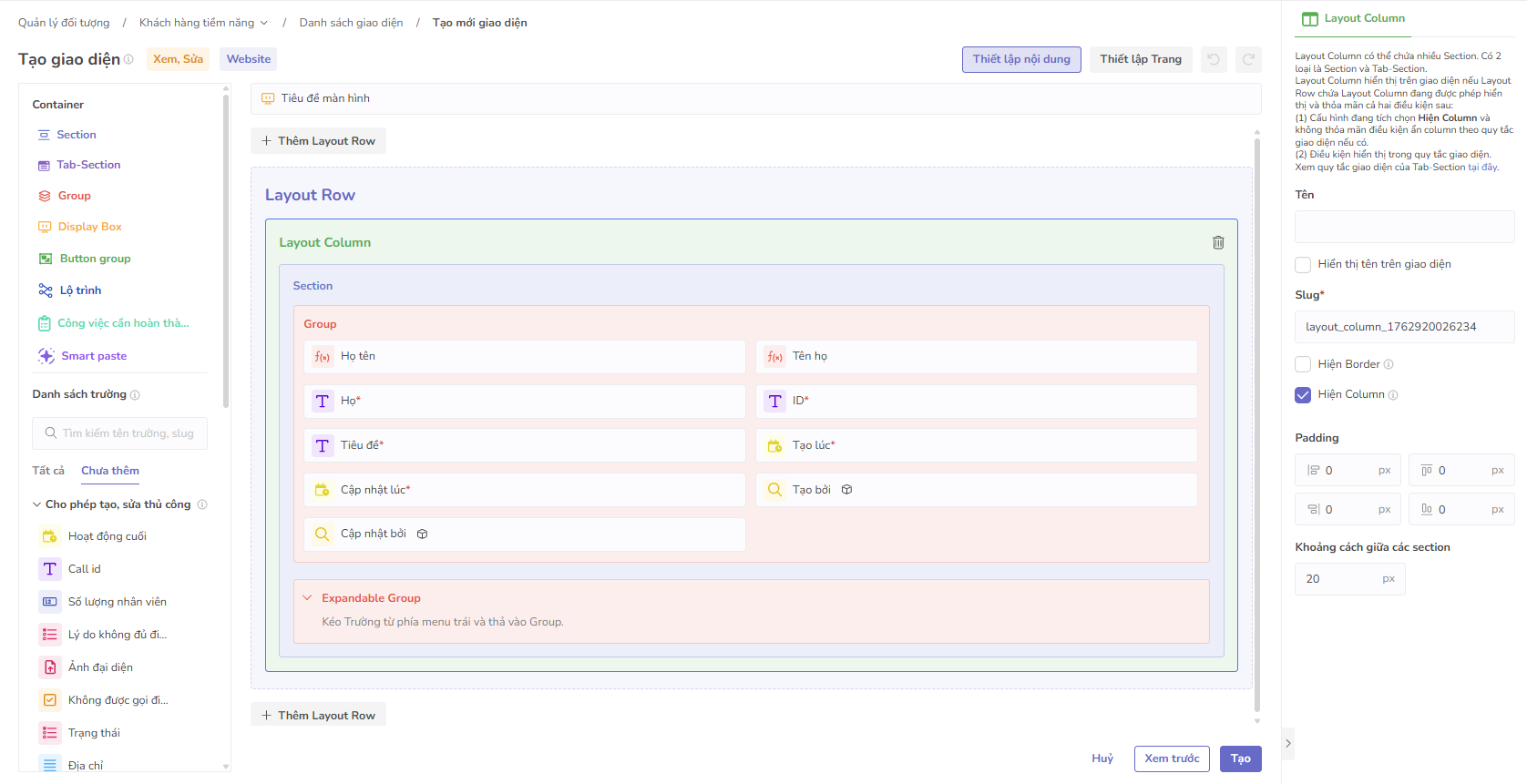
Task: Click the redo arrow icon
Action: [x=1248, y=59]
